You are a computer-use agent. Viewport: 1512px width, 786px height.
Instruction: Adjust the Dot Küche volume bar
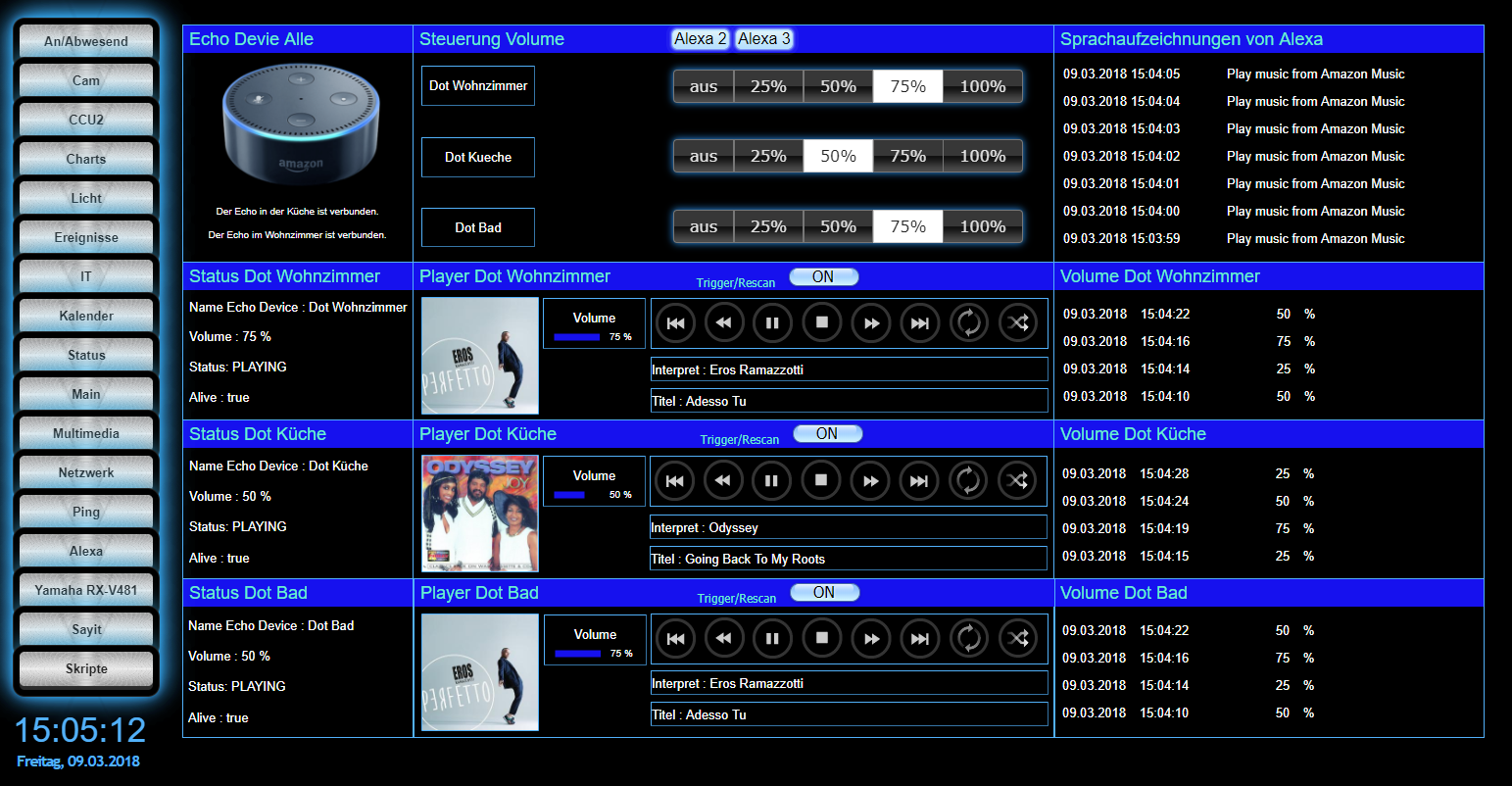click(x=579, y=495)
